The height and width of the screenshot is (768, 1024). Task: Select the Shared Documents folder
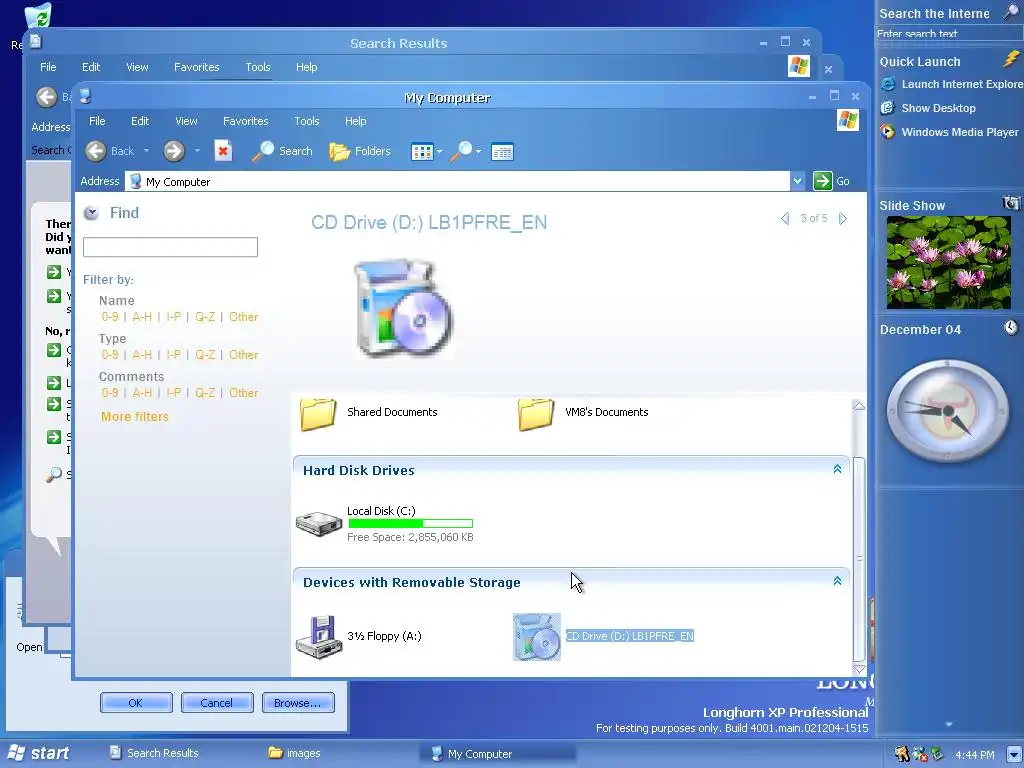pos(369,413)
